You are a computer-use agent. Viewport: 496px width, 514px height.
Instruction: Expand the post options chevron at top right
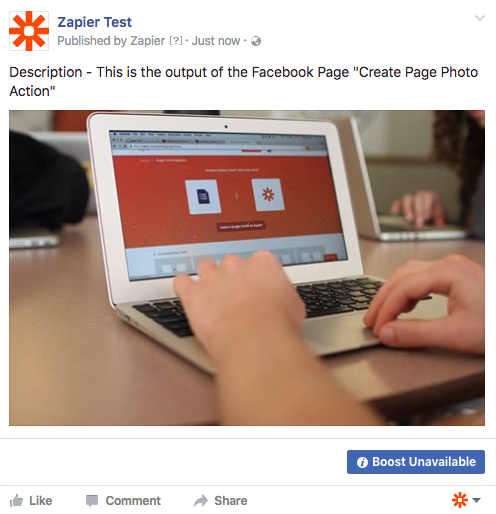[x=480, y=18]
